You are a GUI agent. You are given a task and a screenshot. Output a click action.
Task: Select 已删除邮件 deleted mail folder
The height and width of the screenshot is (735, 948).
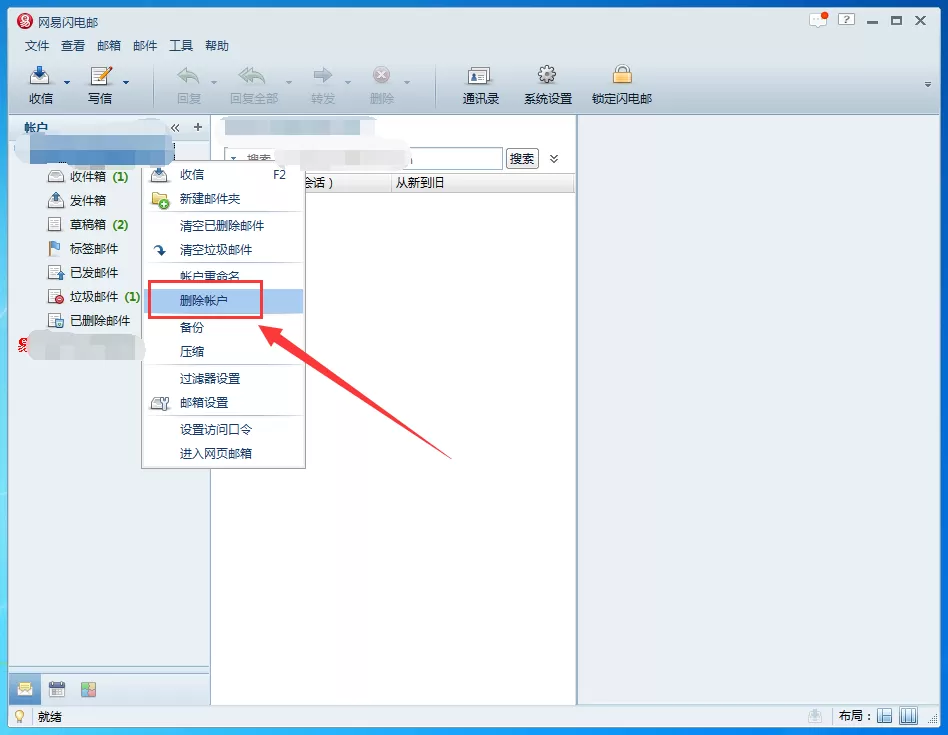click(x=89, y=320)
